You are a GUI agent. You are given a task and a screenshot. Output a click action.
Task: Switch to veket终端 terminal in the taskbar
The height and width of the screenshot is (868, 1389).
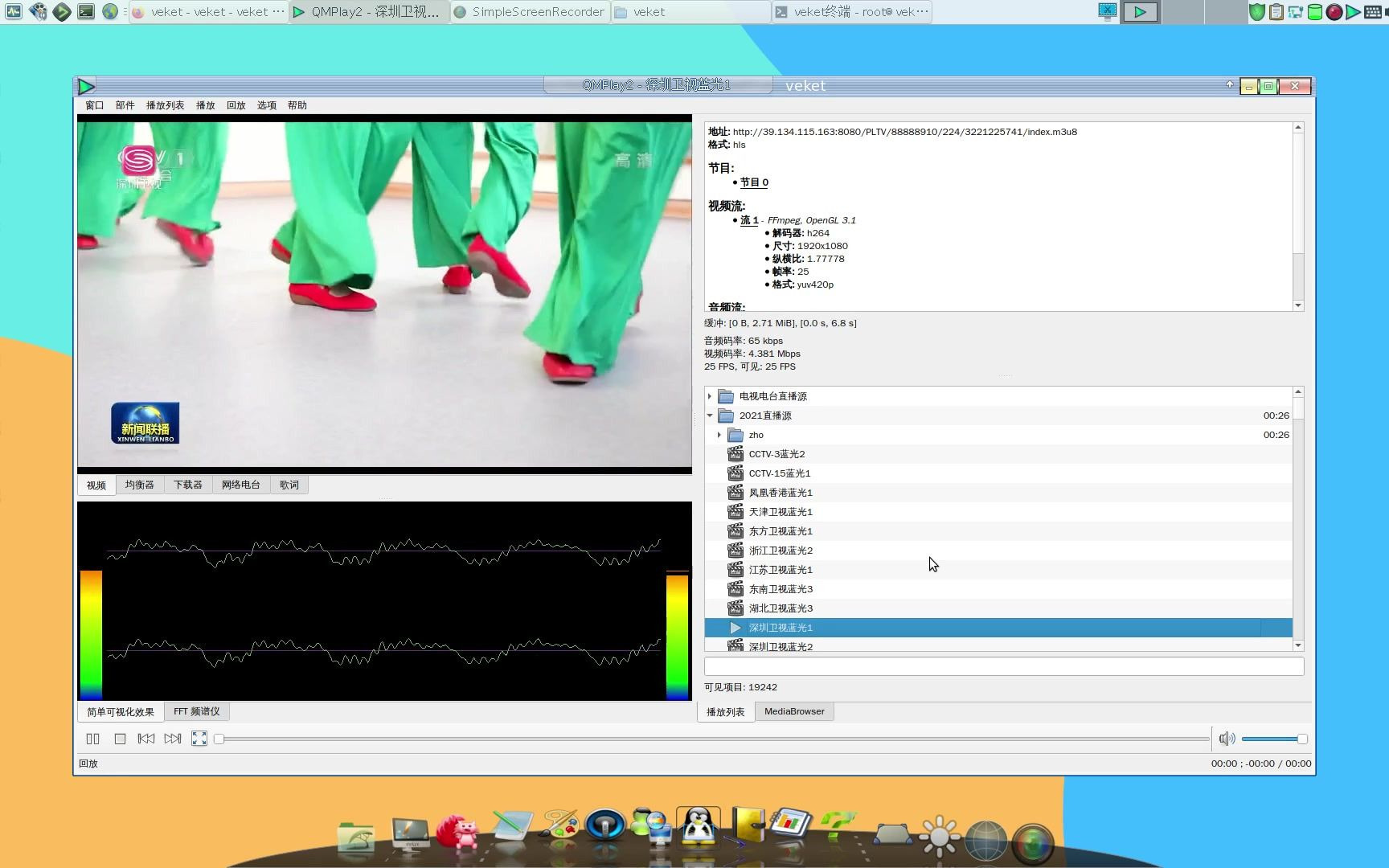click(x=852, y=12)
